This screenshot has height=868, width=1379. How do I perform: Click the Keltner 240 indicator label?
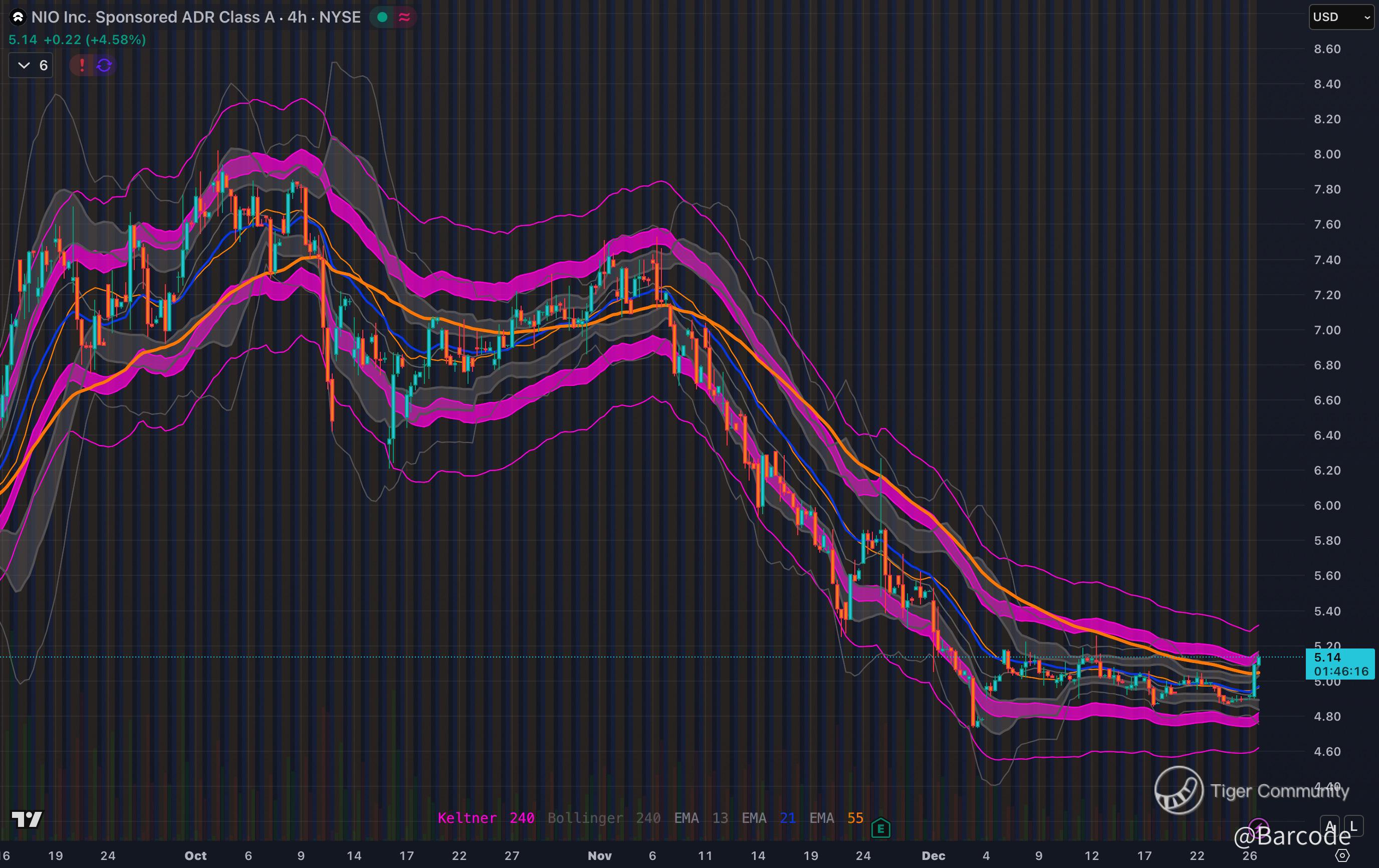click(x=486, y=817)
